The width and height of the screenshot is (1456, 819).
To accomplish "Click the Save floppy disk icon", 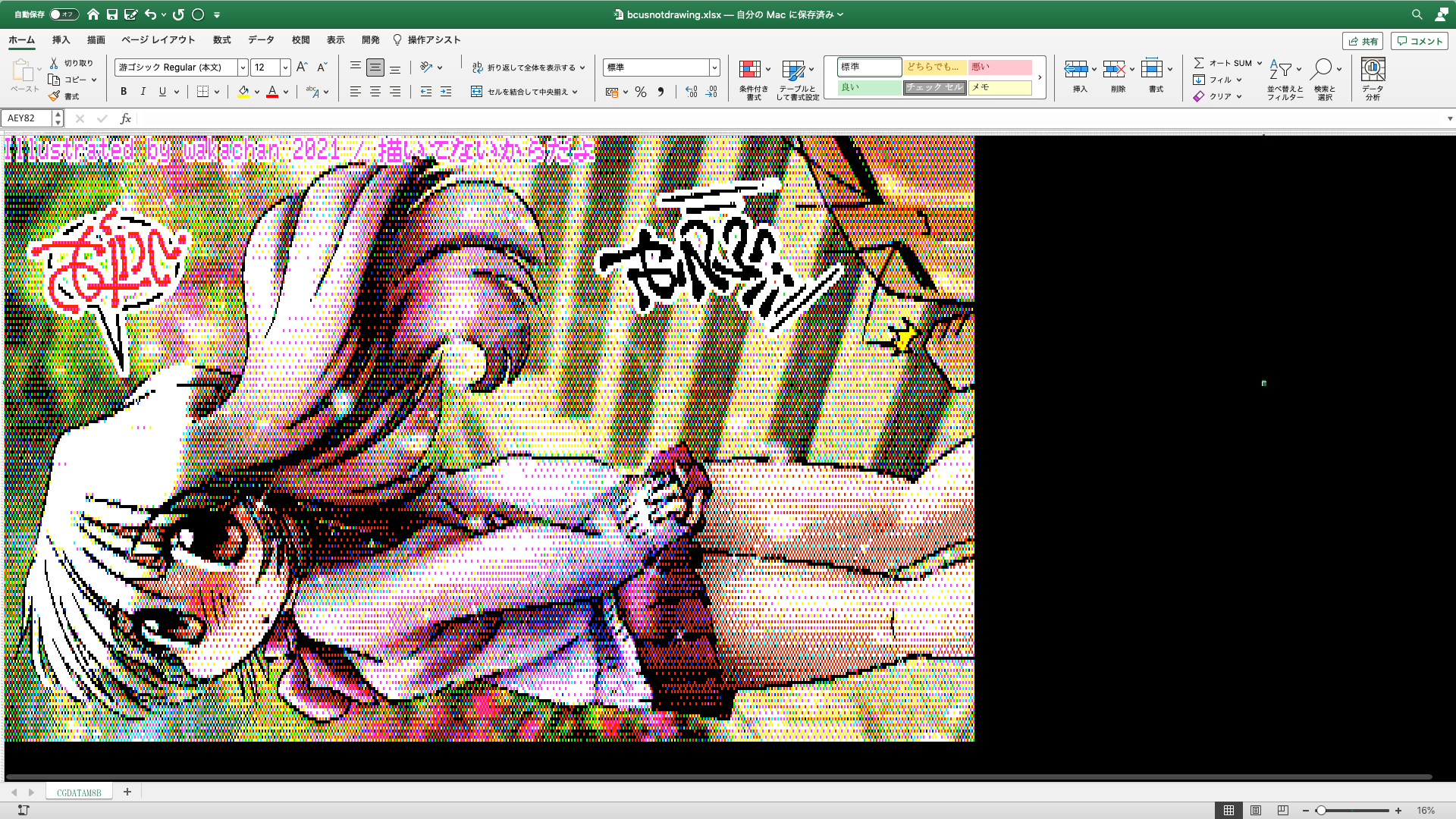I will (112, 14).
